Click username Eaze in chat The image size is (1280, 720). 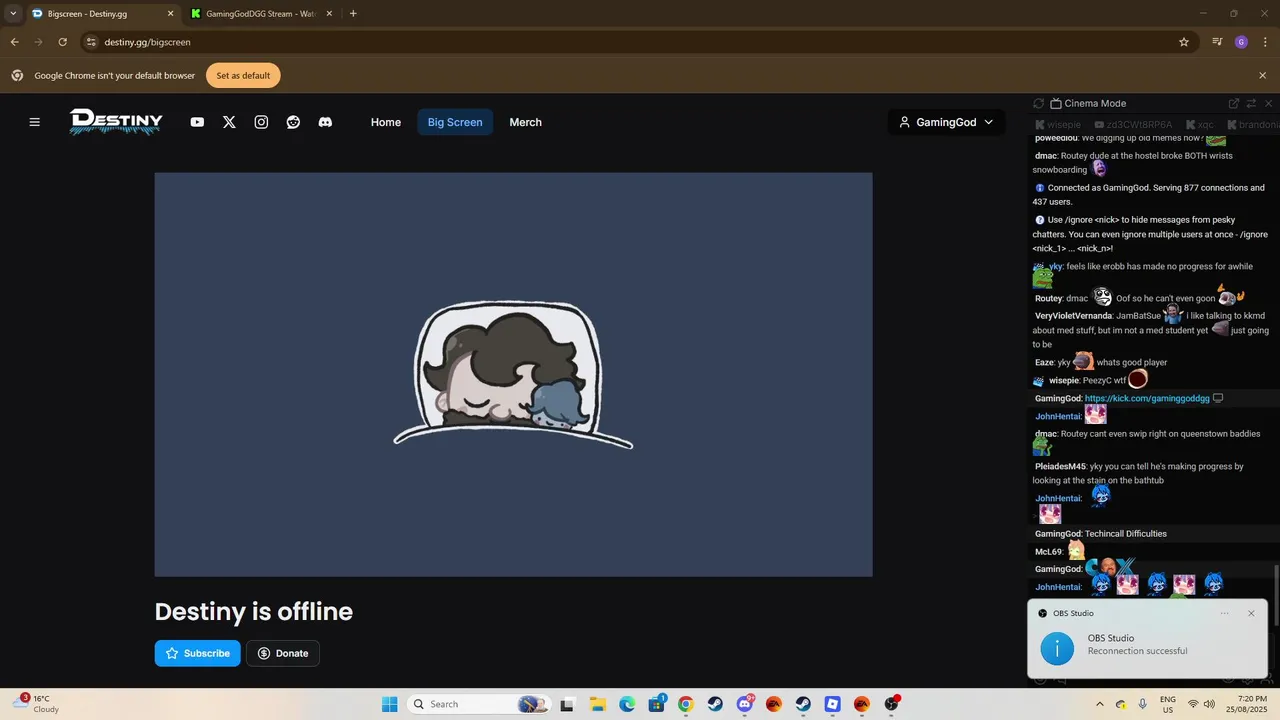pos(1044,362)
